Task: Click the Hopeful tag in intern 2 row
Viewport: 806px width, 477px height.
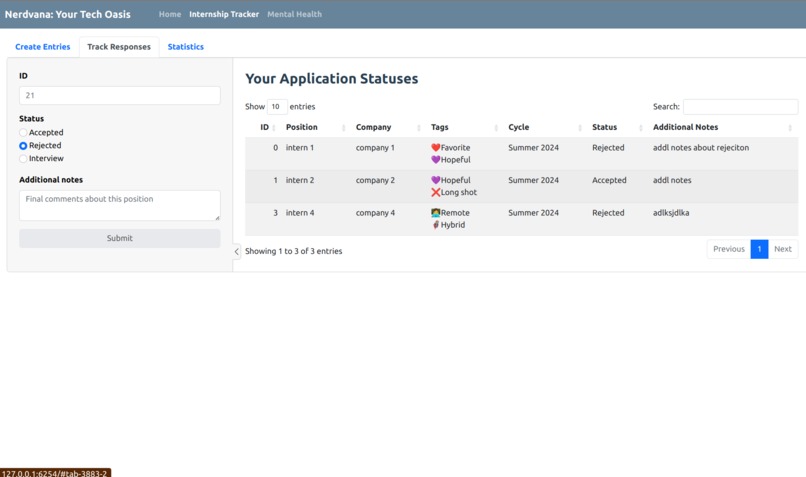Action: (450, 180)
